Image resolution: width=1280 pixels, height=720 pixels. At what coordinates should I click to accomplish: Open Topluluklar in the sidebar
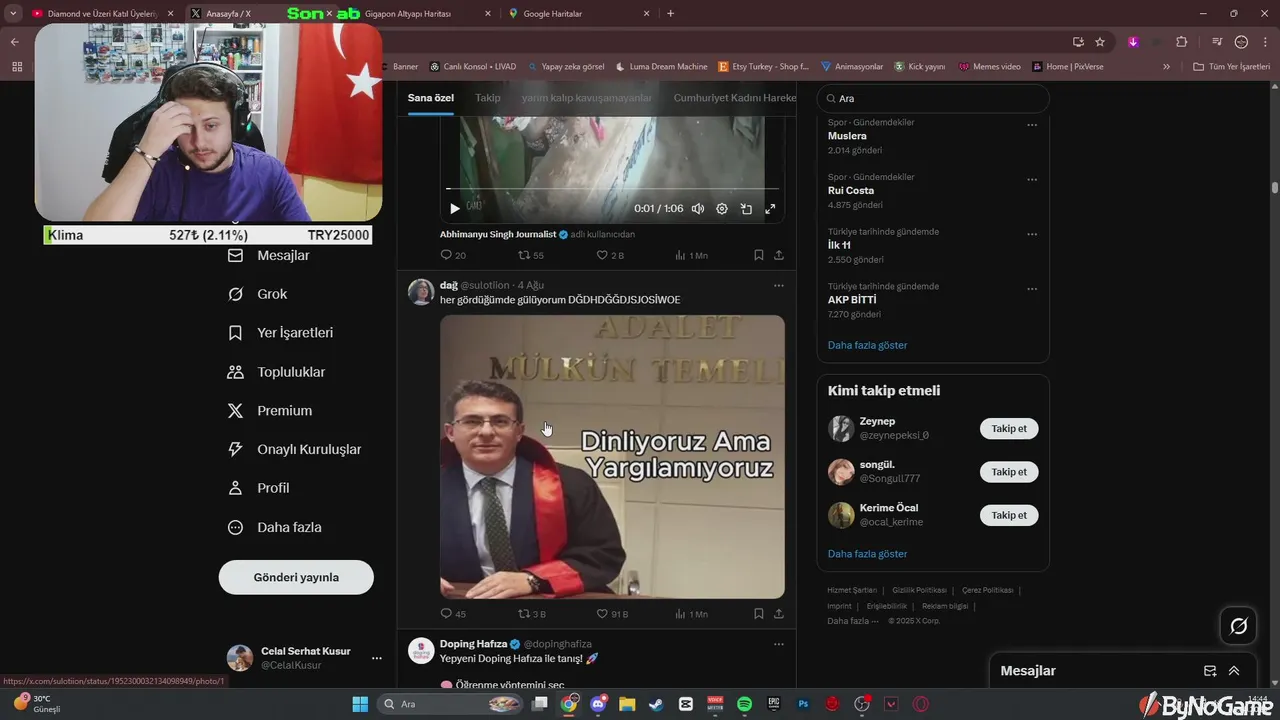pyautogui.click(x=277, y=372)
